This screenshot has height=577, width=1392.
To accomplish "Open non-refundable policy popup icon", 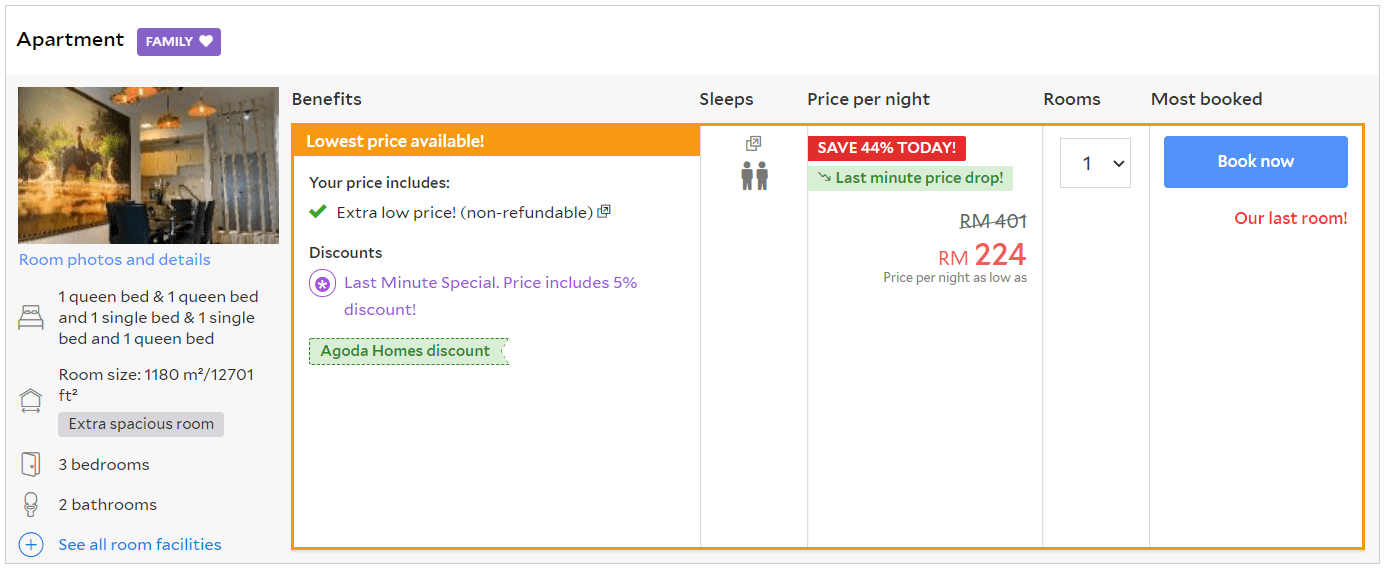I will click(x=604, y=212).
